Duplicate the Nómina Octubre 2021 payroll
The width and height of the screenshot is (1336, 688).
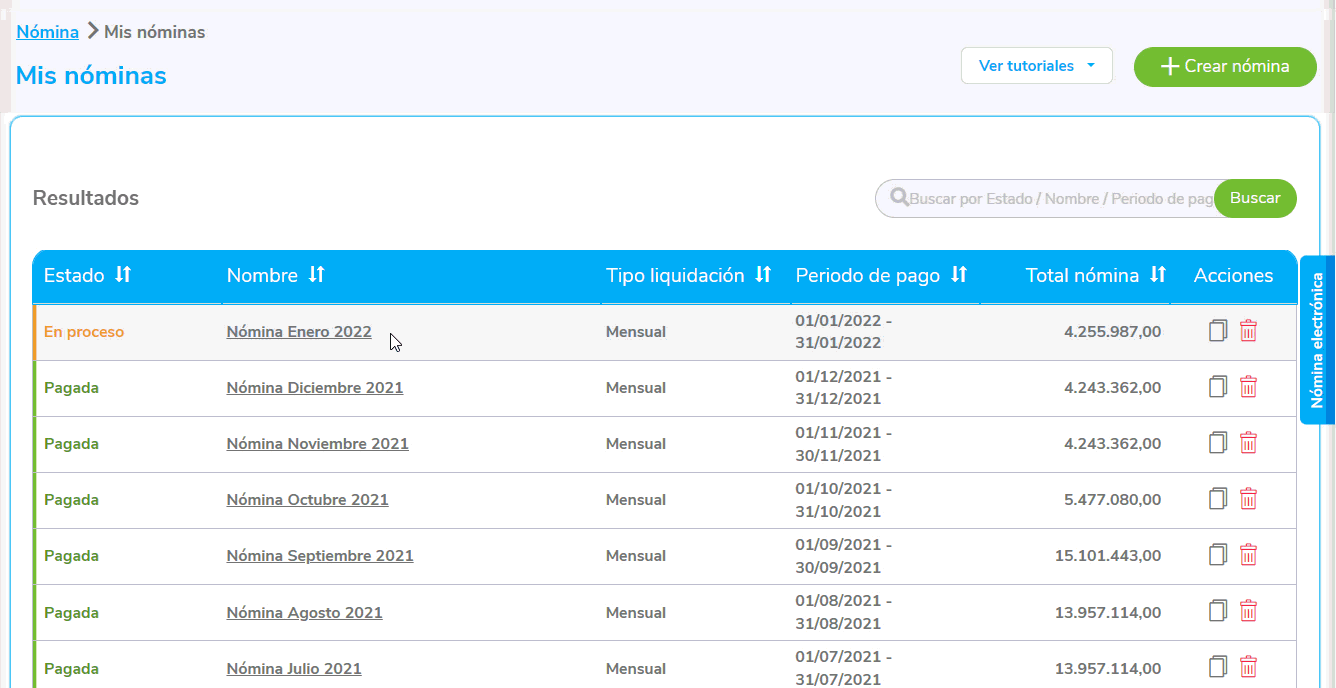click(1217, 499)
